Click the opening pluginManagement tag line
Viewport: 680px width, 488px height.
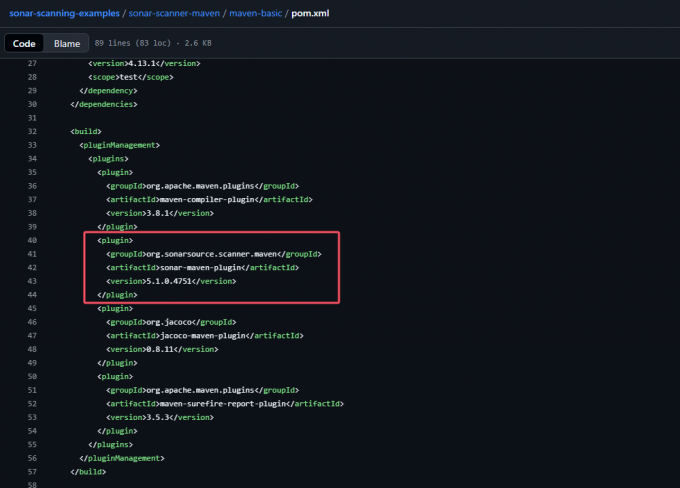(119, 145)
